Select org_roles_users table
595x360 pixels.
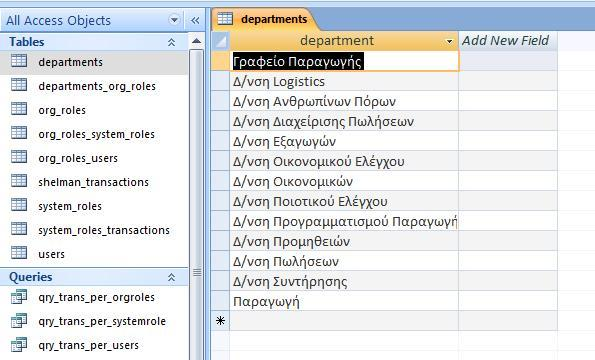[x=94, y=158]
